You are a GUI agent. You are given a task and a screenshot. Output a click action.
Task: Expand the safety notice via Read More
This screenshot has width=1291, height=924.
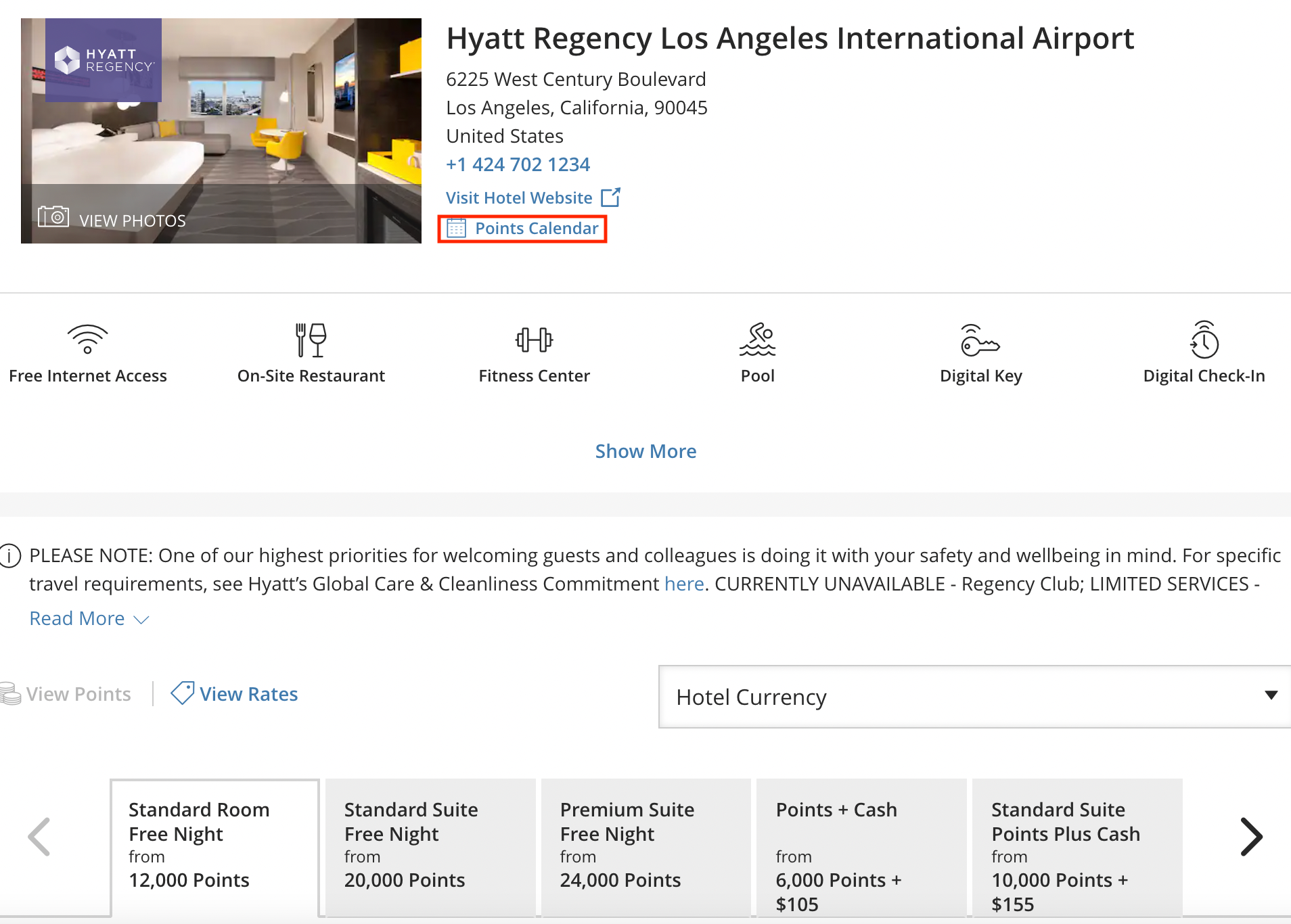coord(76,618)
